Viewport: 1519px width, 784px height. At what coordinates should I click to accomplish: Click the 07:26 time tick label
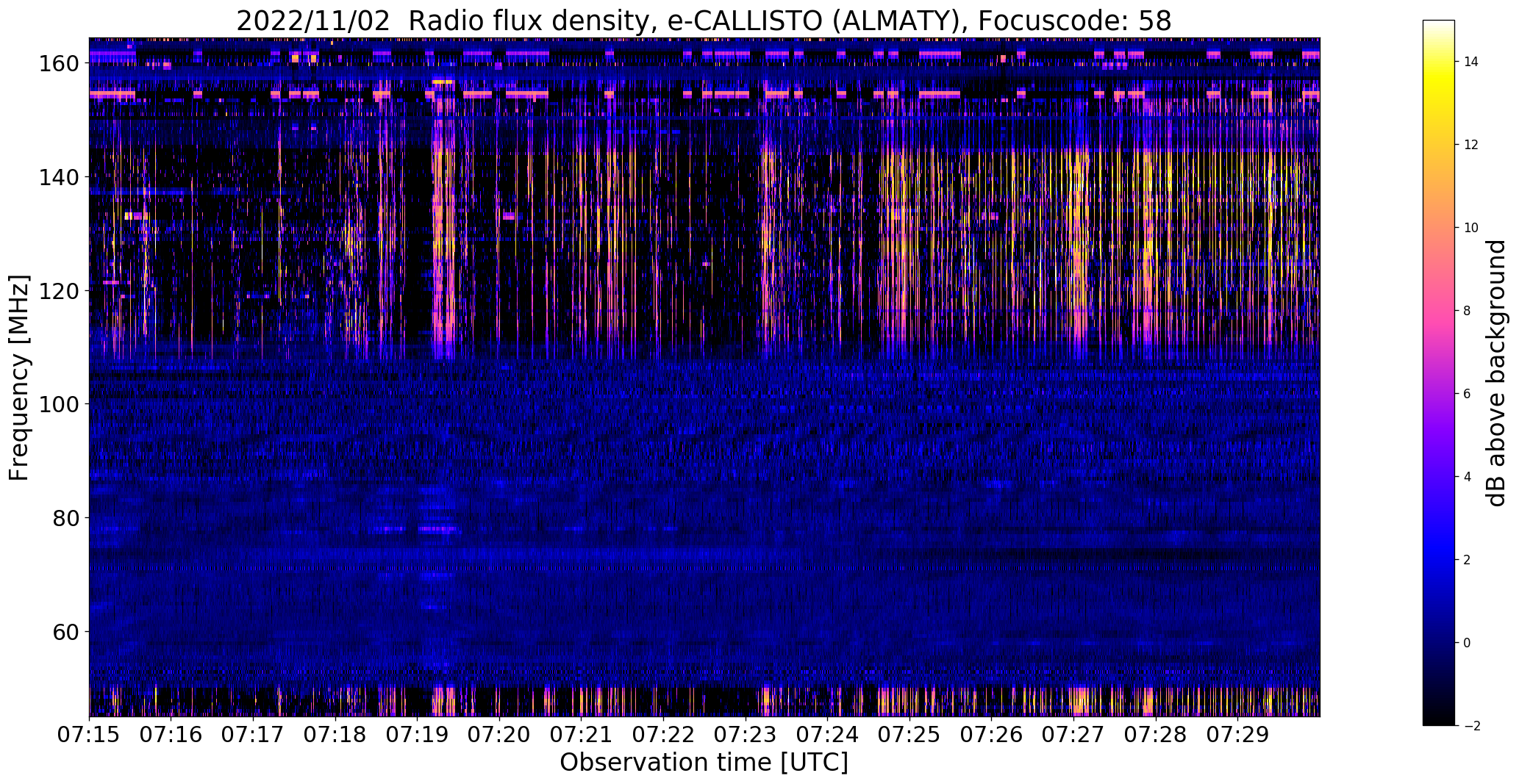[991, 734]
